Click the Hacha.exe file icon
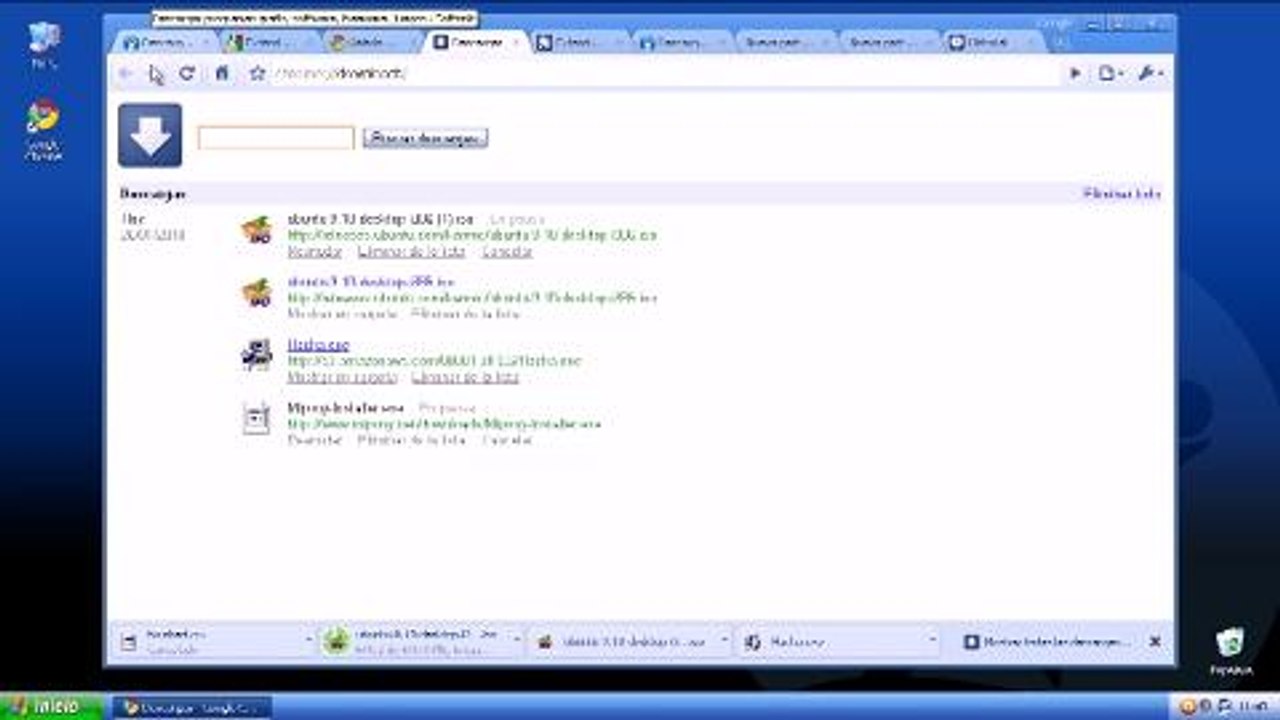The width and height of the screenshot is (1280, 720). tap(257, 355)
